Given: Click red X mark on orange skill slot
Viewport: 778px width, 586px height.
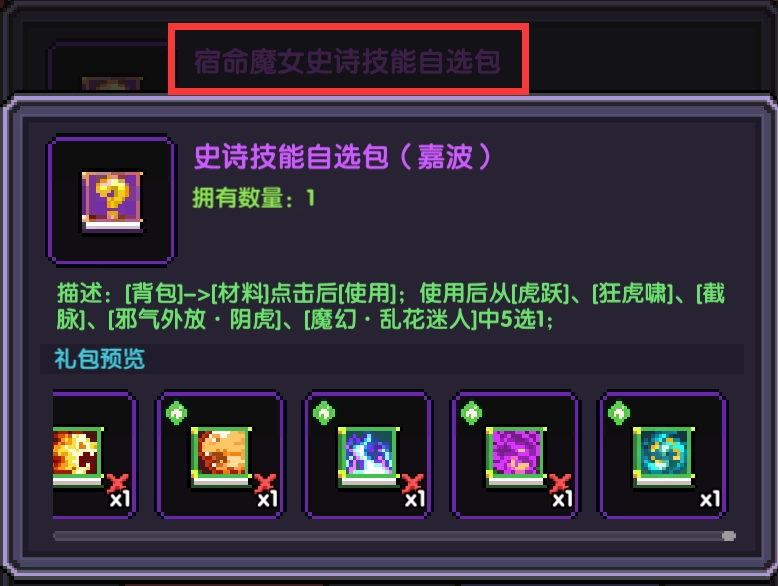Looking at the screenshot, I should point(264,483).
